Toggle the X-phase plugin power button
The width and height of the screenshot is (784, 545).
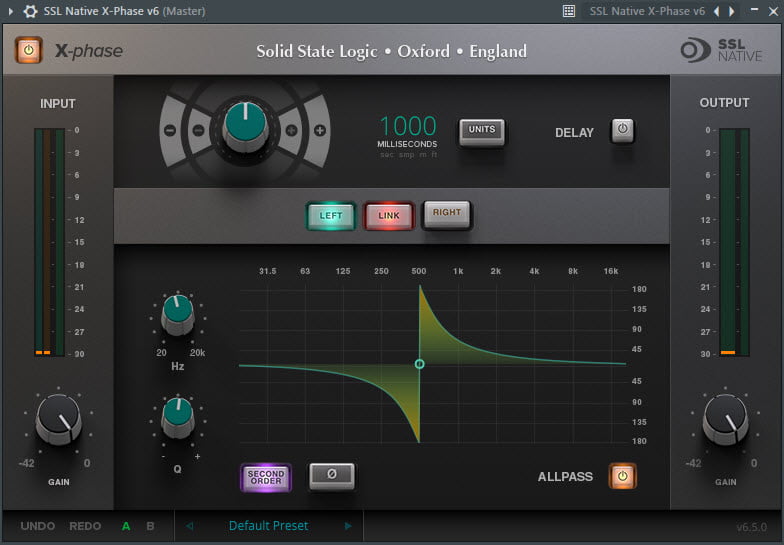point(28,50)
